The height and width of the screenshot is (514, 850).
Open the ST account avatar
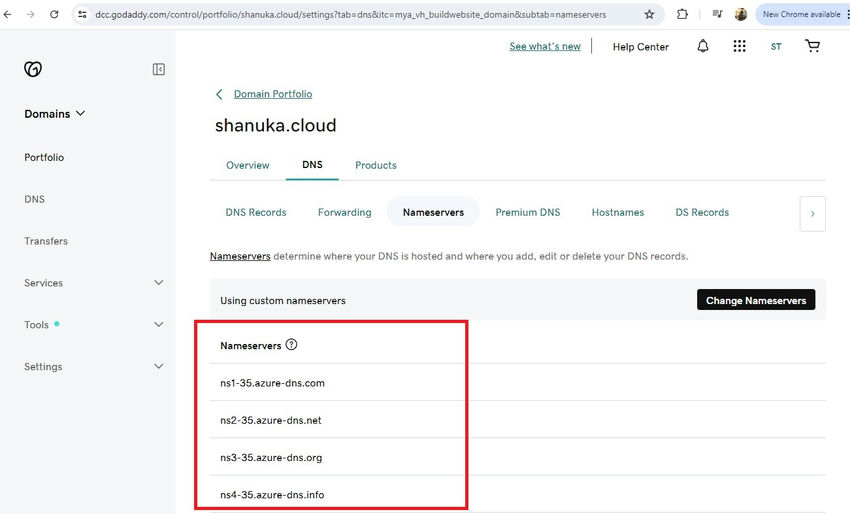(776, 47)
